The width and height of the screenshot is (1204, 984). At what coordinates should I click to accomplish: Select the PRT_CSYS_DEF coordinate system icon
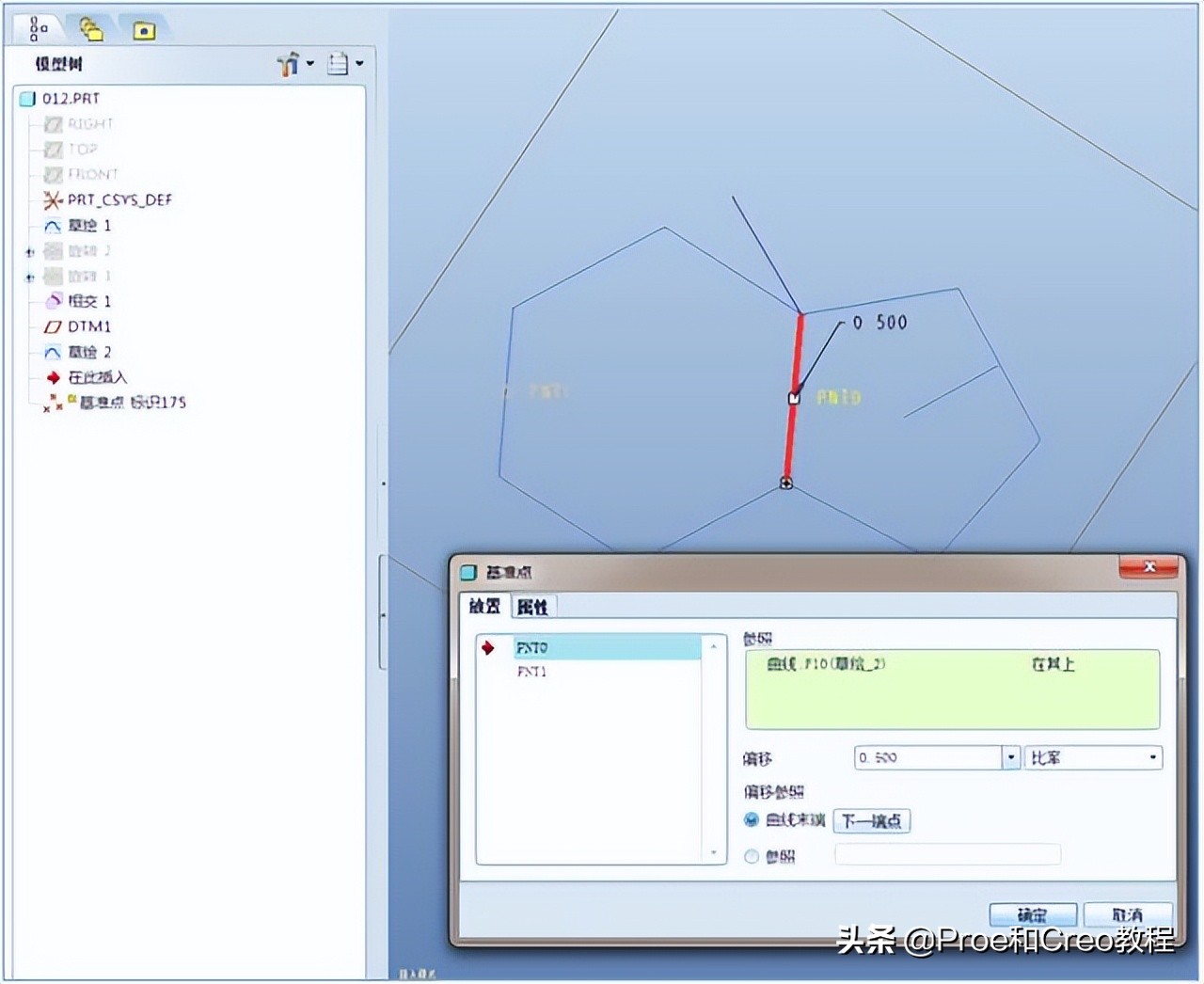pyautogui.click(x=53, y=199)
